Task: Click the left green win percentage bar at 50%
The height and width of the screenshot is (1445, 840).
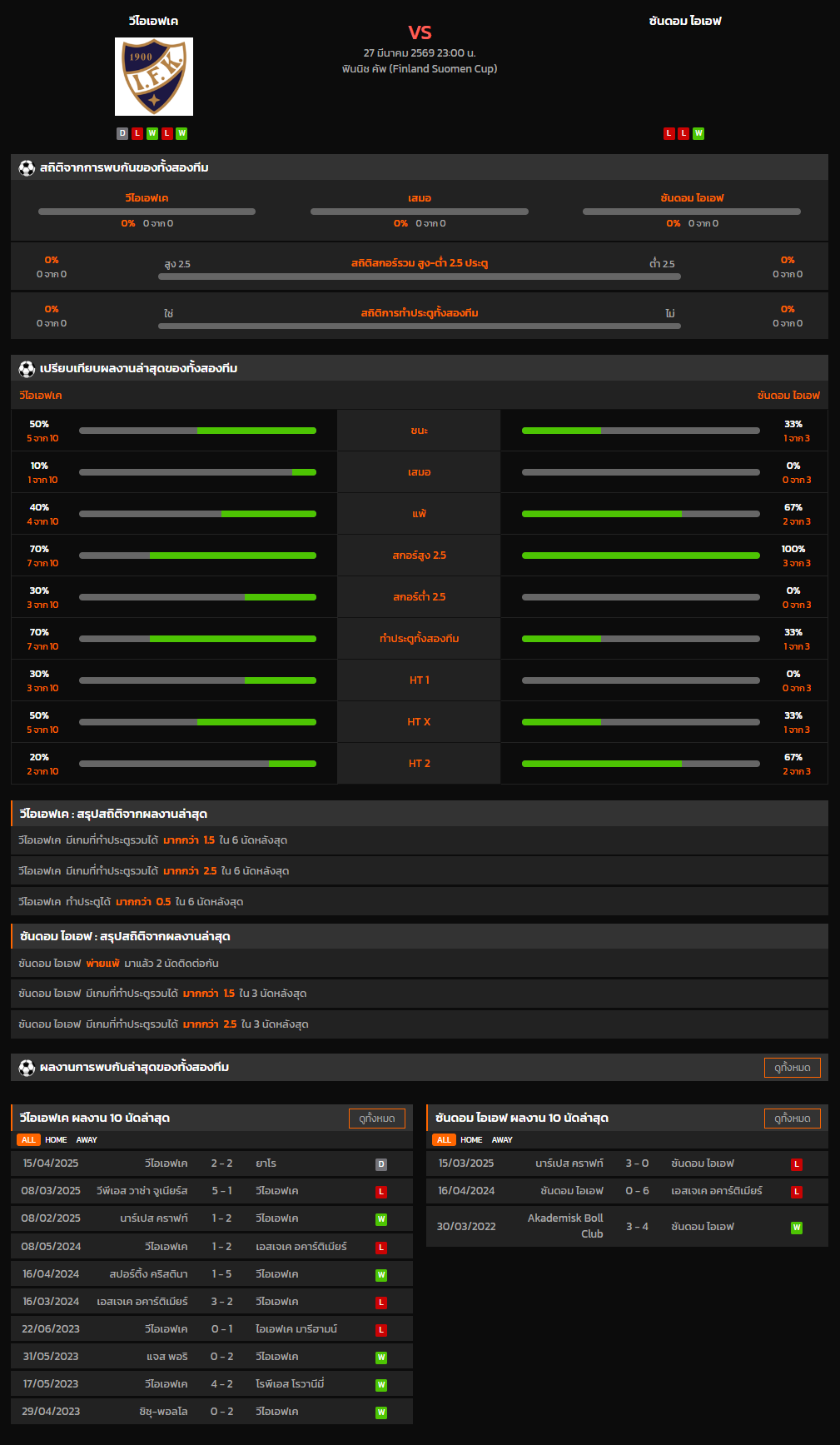Action: point(256,431)
